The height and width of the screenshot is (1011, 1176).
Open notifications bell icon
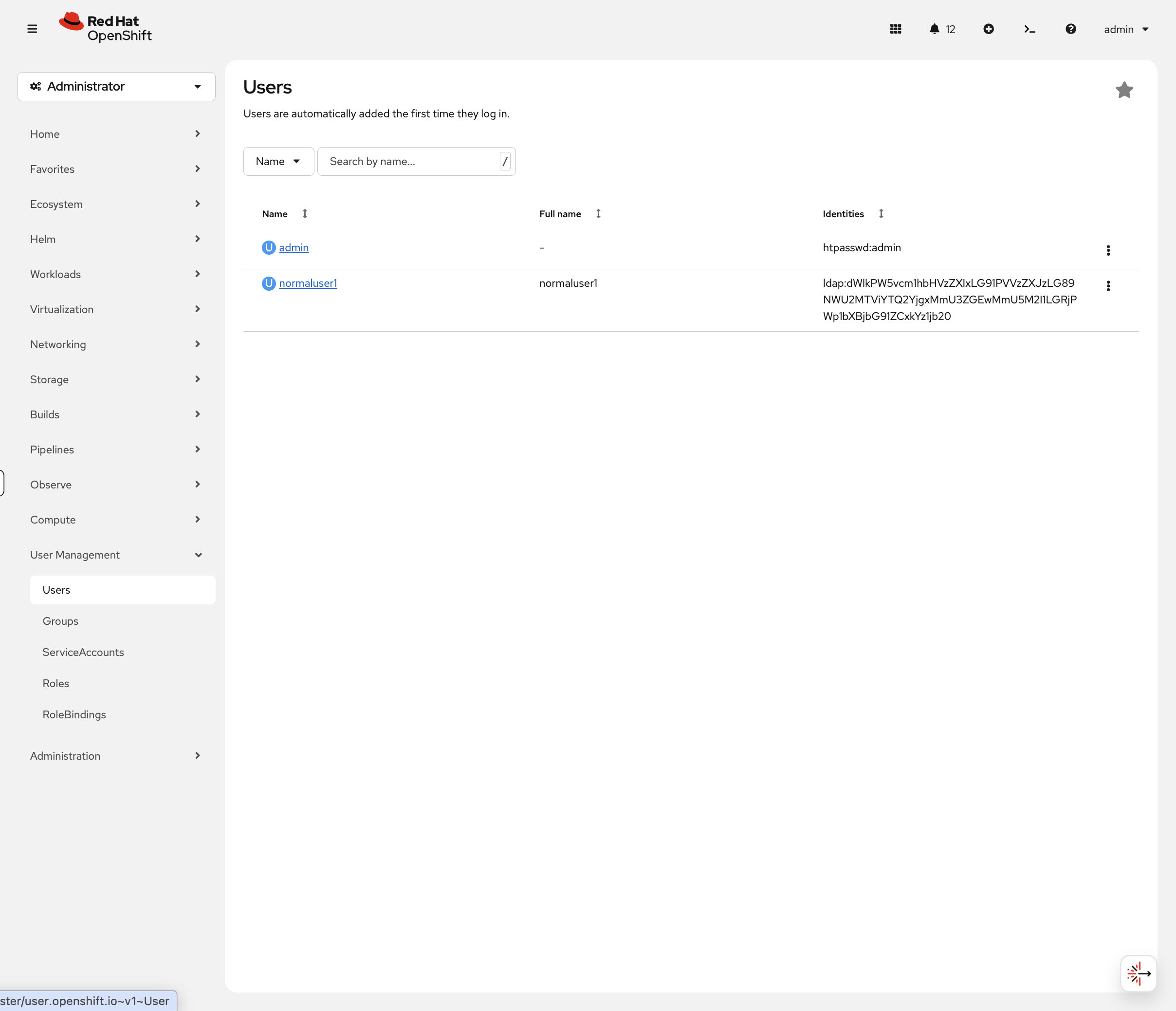934,29
